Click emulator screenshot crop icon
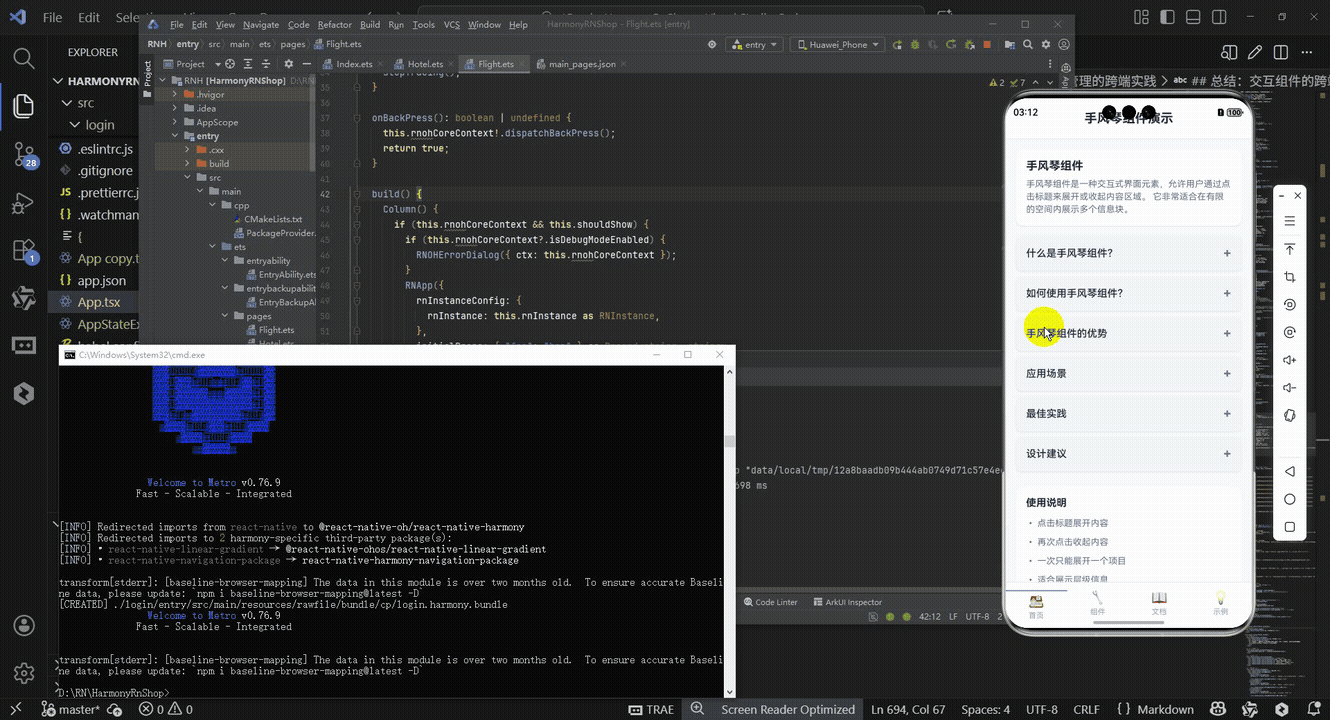 1290,277
